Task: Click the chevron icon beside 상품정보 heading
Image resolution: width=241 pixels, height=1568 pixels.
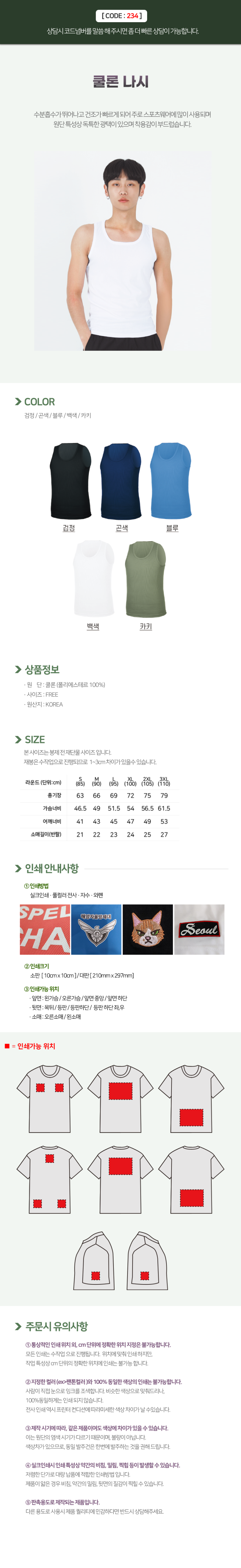Action: pos(17,670)
